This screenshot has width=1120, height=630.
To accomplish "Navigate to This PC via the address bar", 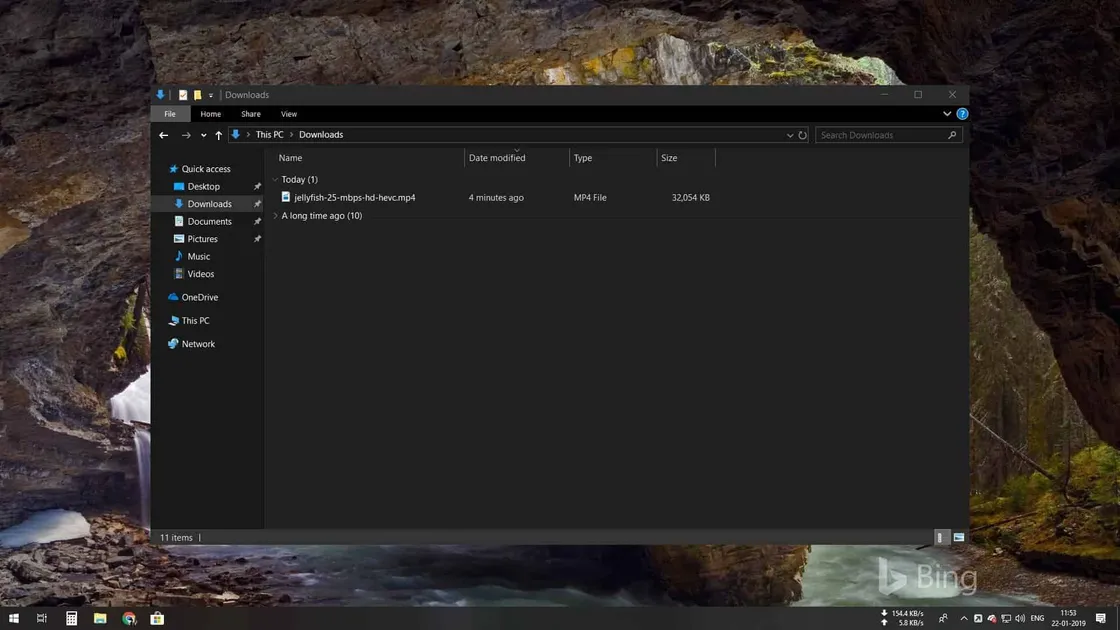I will click(x=269, y=134).
